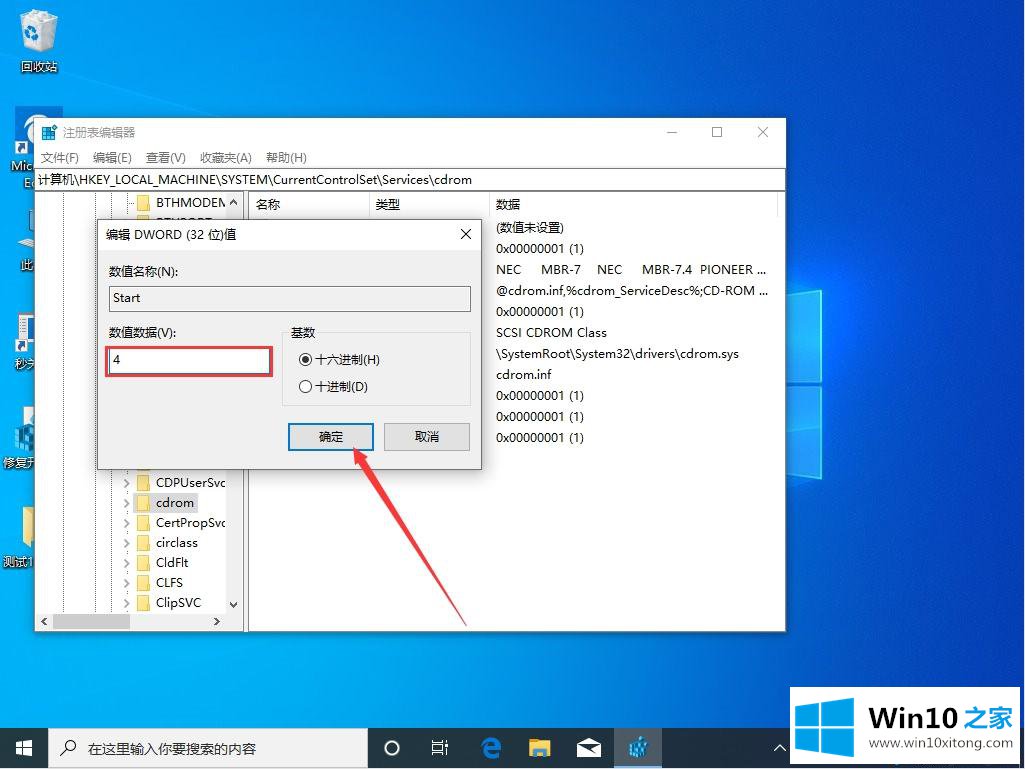Expand the cdrom key in tree
Screen dimensions: 1025x769
tap(126, 503)
